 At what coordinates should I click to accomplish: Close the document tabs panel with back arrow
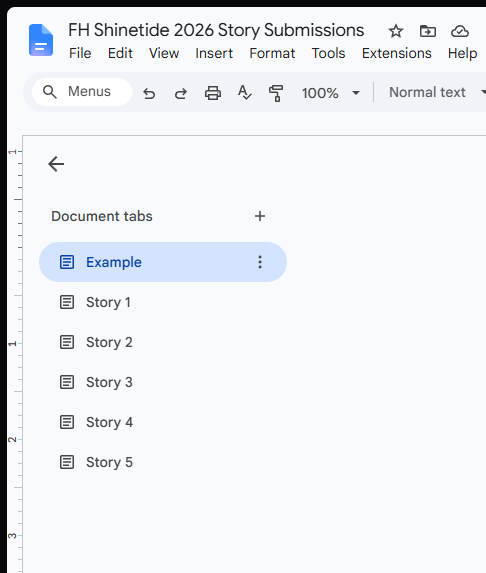56,164
